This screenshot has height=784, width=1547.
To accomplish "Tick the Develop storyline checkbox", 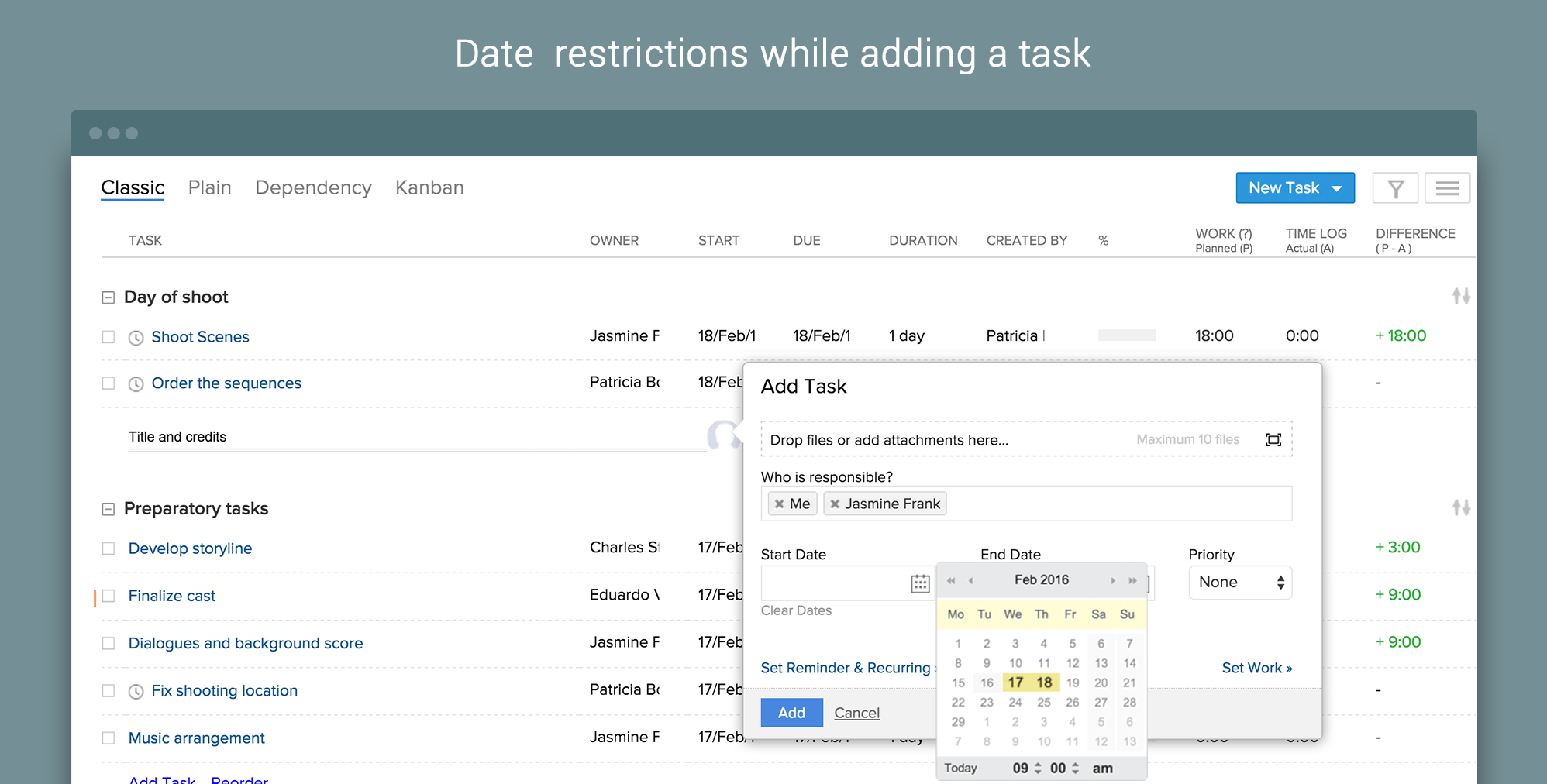I will [x=109, y=548].
